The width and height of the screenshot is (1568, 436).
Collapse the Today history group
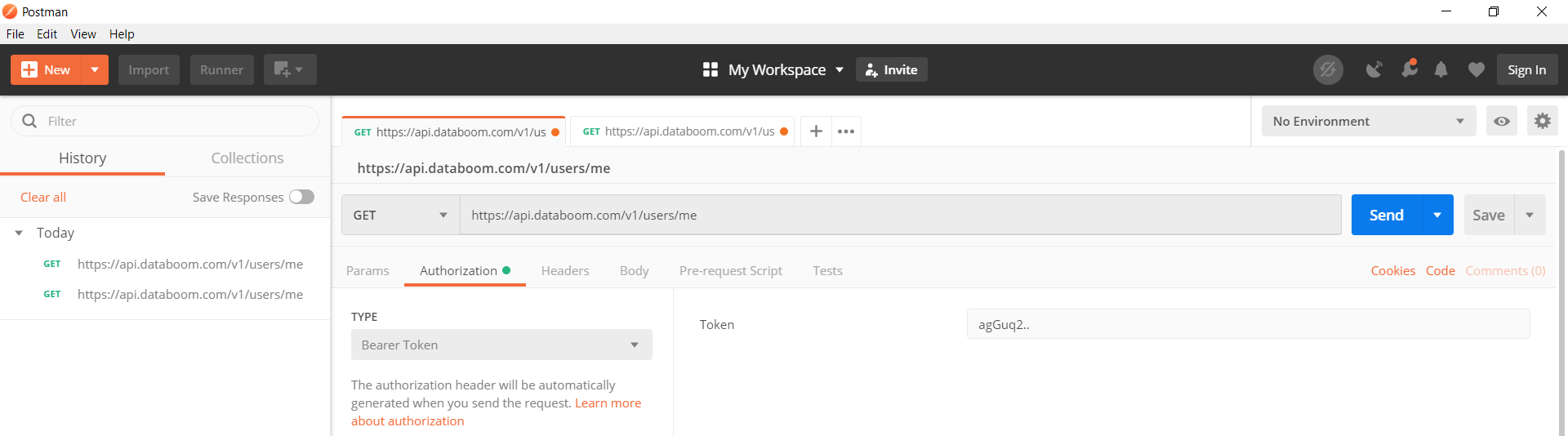pos(19,233)
